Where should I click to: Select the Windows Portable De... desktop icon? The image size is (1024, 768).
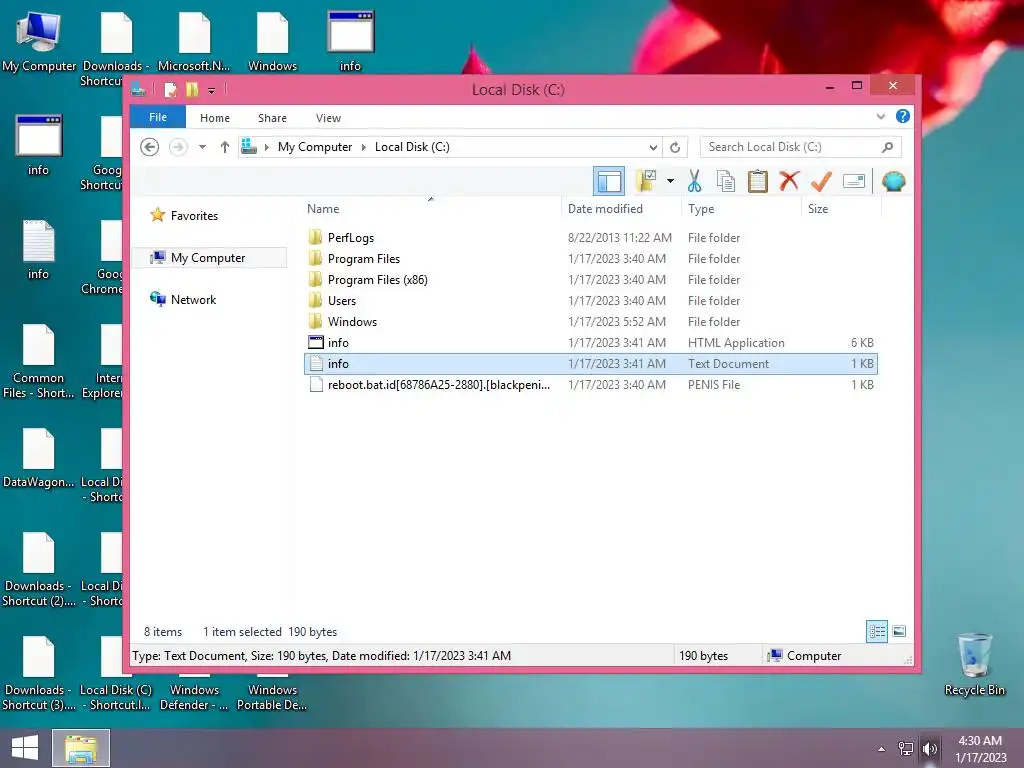(272, 697)
